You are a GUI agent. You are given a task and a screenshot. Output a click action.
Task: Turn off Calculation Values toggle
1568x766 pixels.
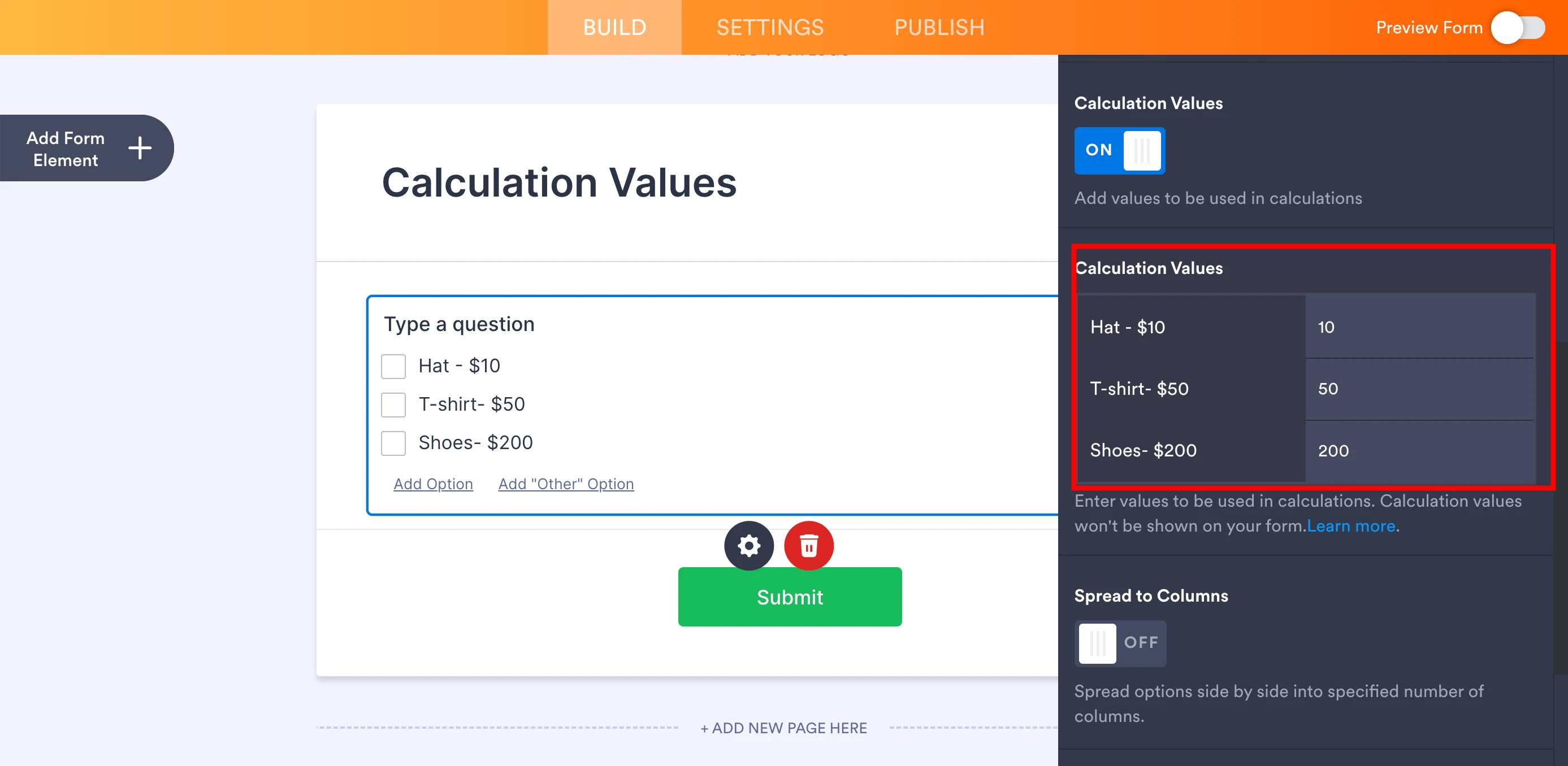click(1119, 150)
